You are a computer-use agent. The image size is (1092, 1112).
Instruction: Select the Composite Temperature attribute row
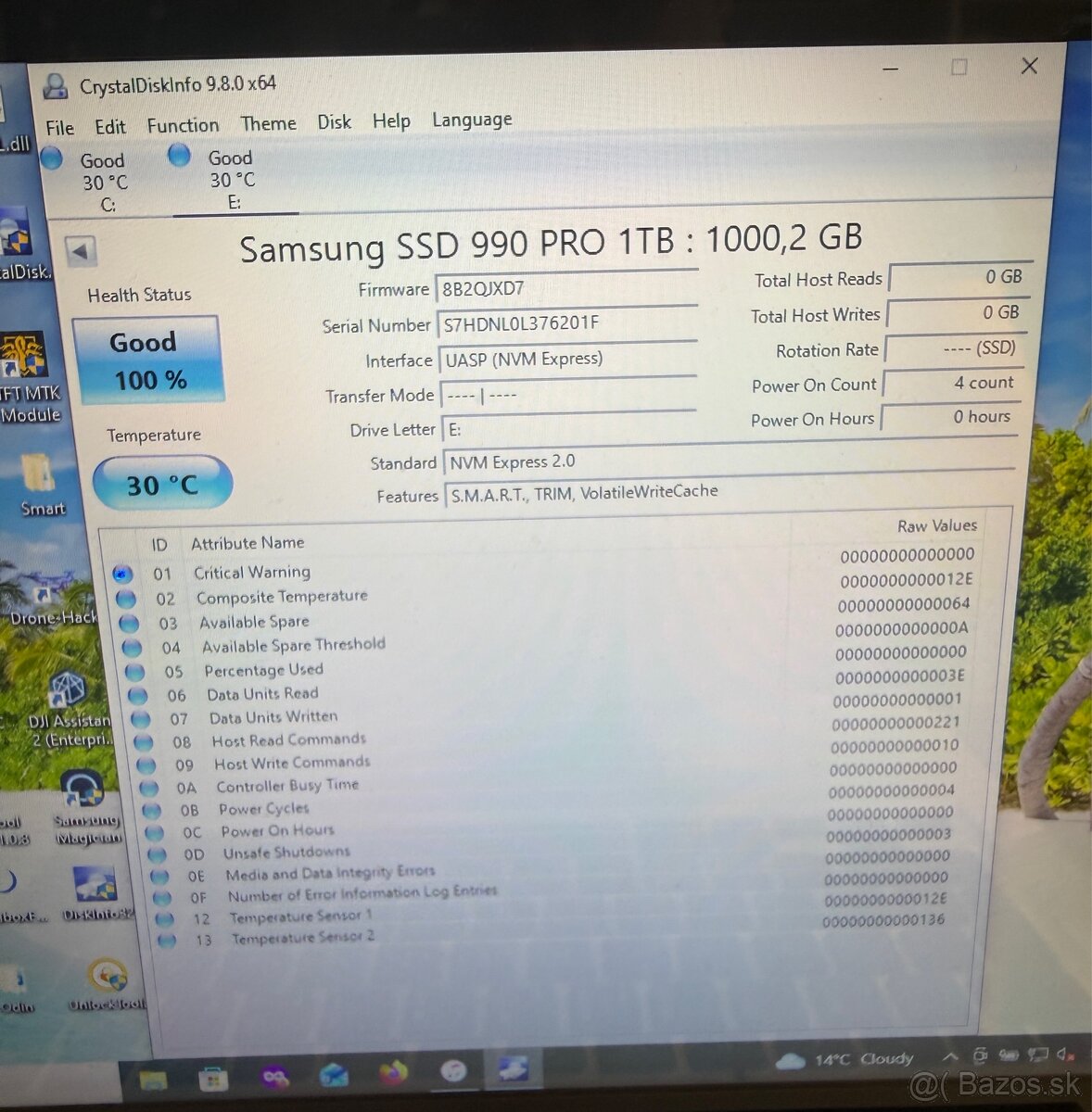pyautogui.click(x=545, y=588)
